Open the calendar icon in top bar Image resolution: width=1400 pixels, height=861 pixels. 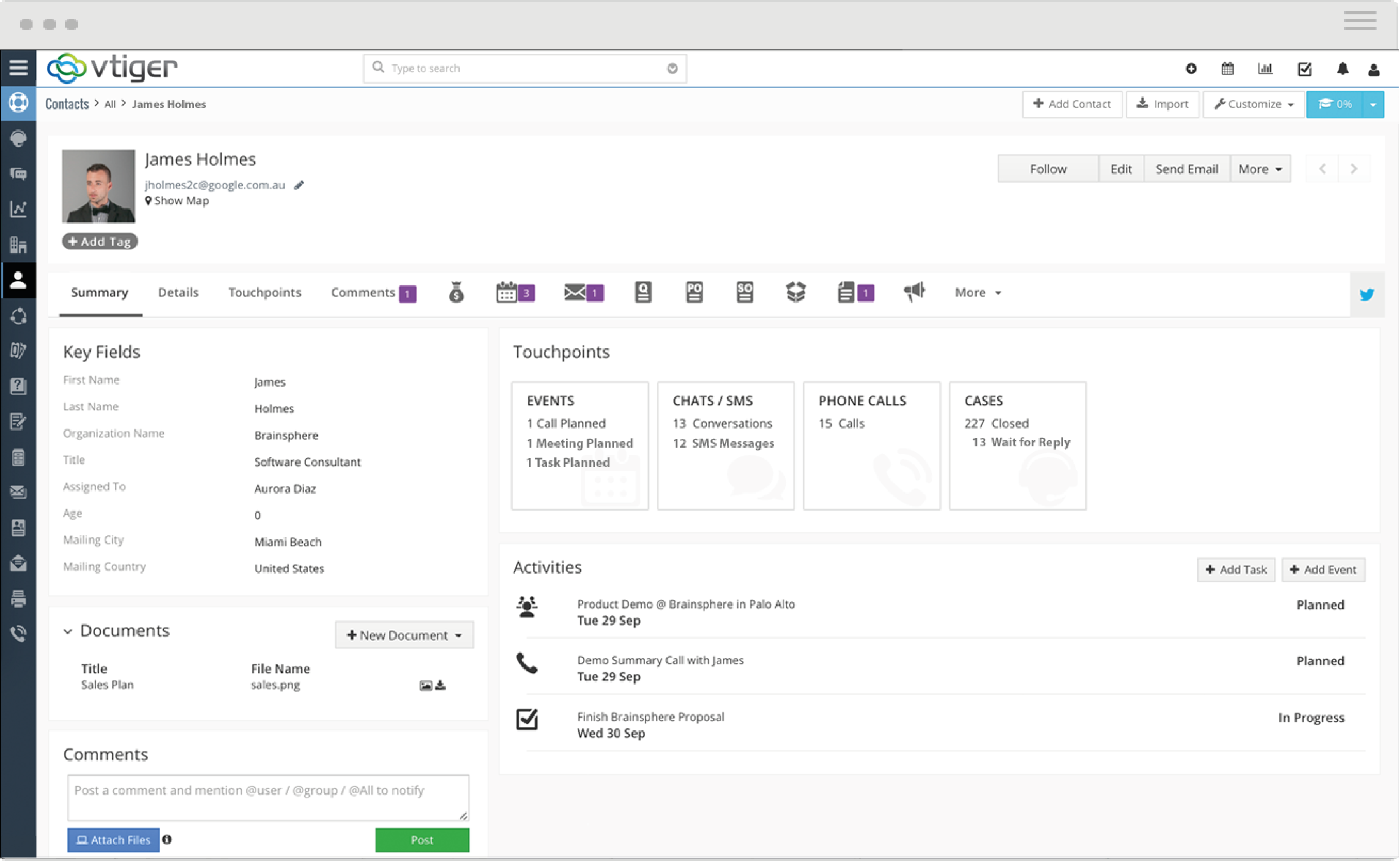[1228, 69]
